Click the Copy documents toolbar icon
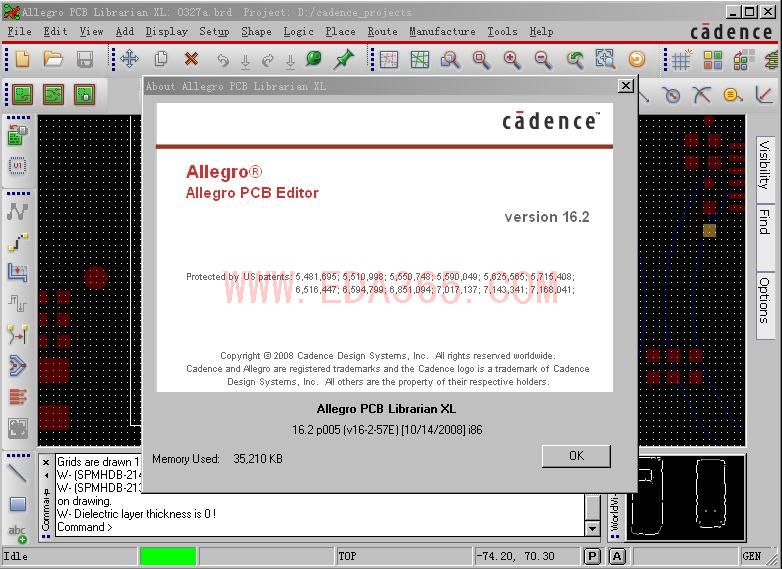The image size is (782, 569). [x=161, y=59]
